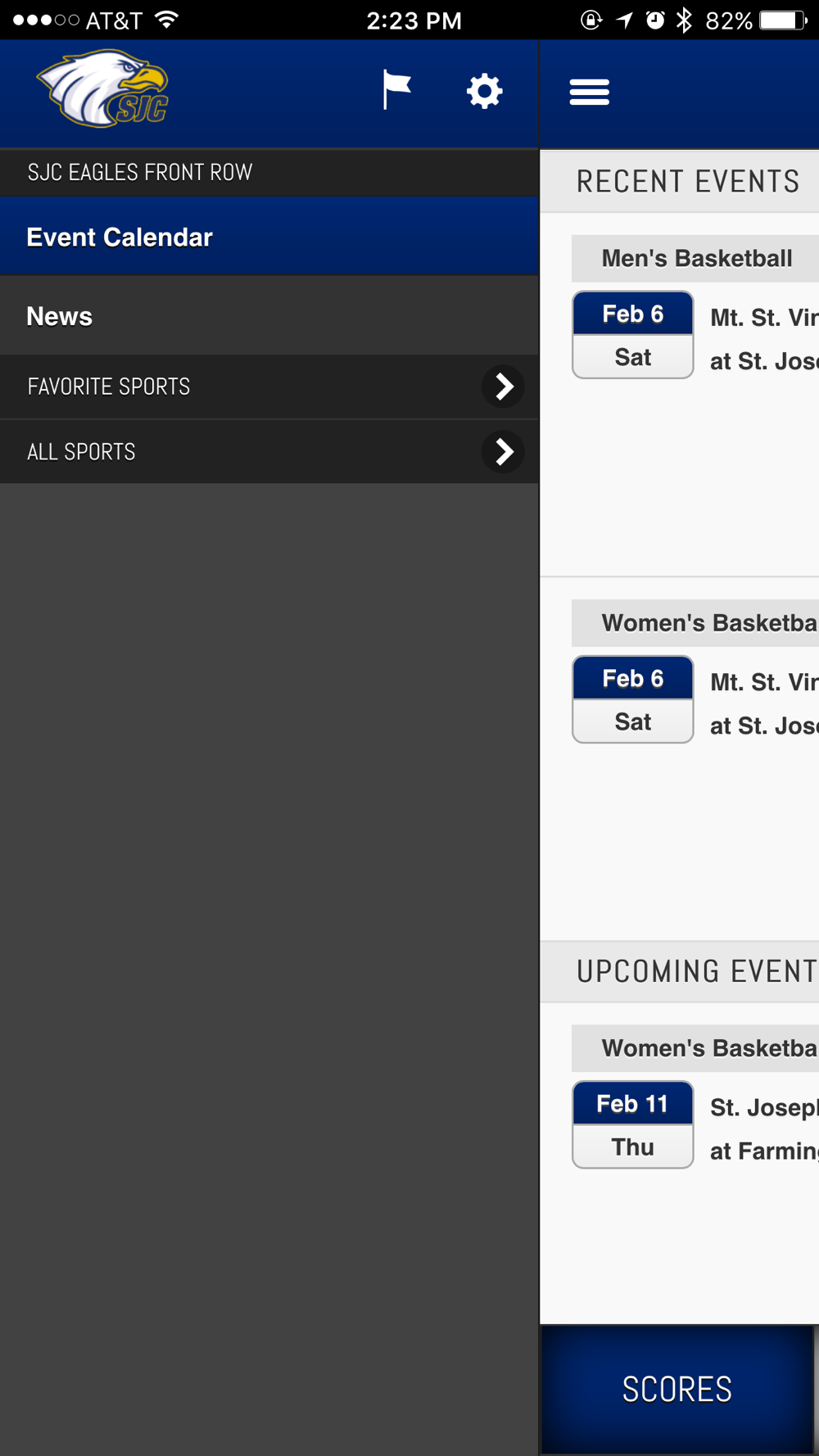Select Feb 11 Thu date badge
This screenshot has width=819, height=1456.
pyautogui.click(x=633, y=1125)
